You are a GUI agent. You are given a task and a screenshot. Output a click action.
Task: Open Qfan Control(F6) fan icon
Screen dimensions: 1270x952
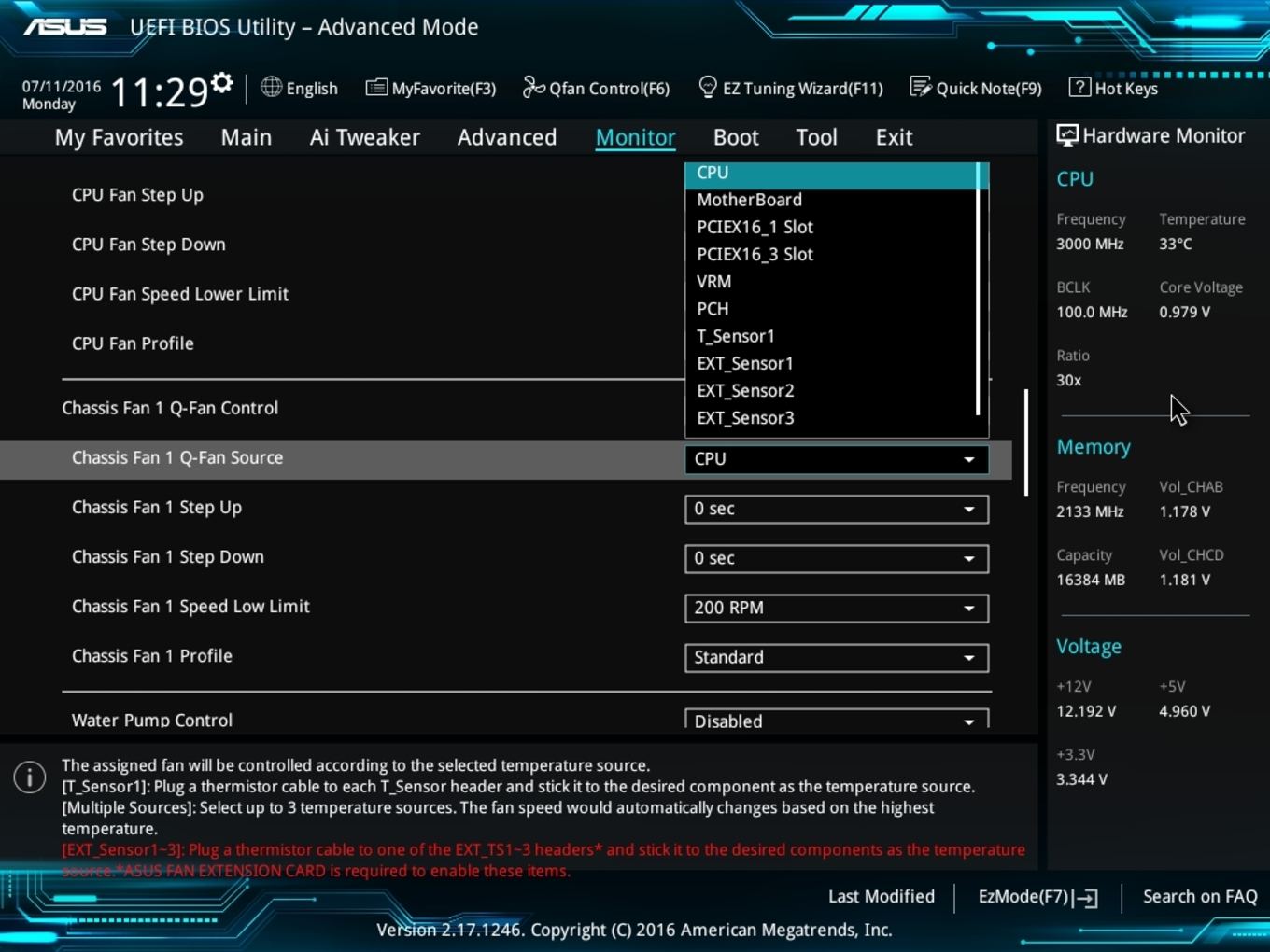(533, 87)
